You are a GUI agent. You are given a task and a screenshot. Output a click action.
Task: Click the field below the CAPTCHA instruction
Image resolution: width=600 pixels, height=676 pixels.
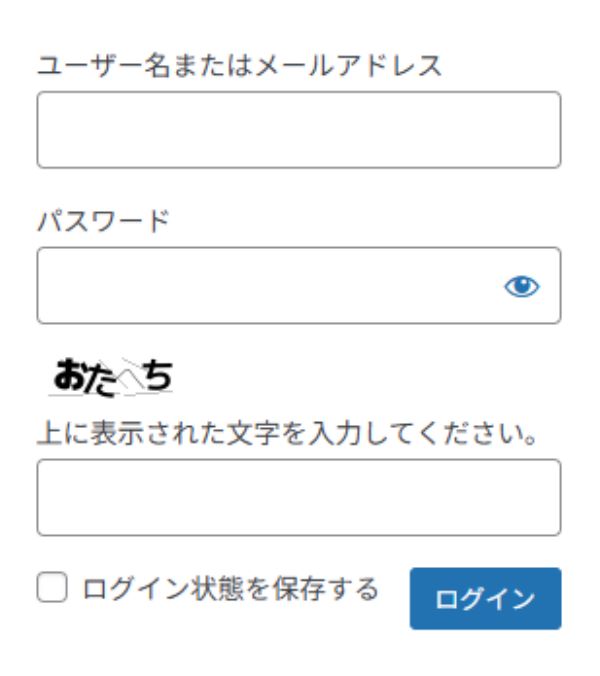click(x=298, y=498)
